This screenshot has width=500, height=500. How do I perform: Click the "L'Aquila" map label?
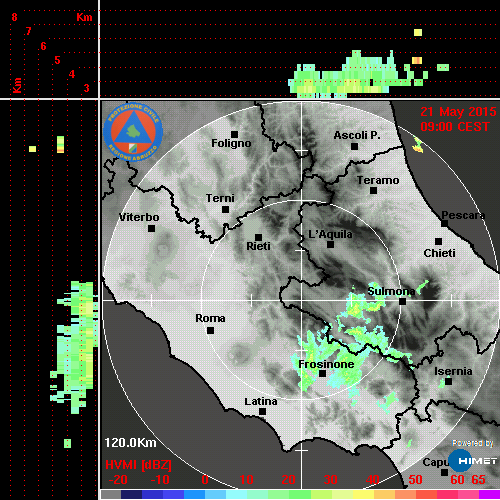click(330, 234)
